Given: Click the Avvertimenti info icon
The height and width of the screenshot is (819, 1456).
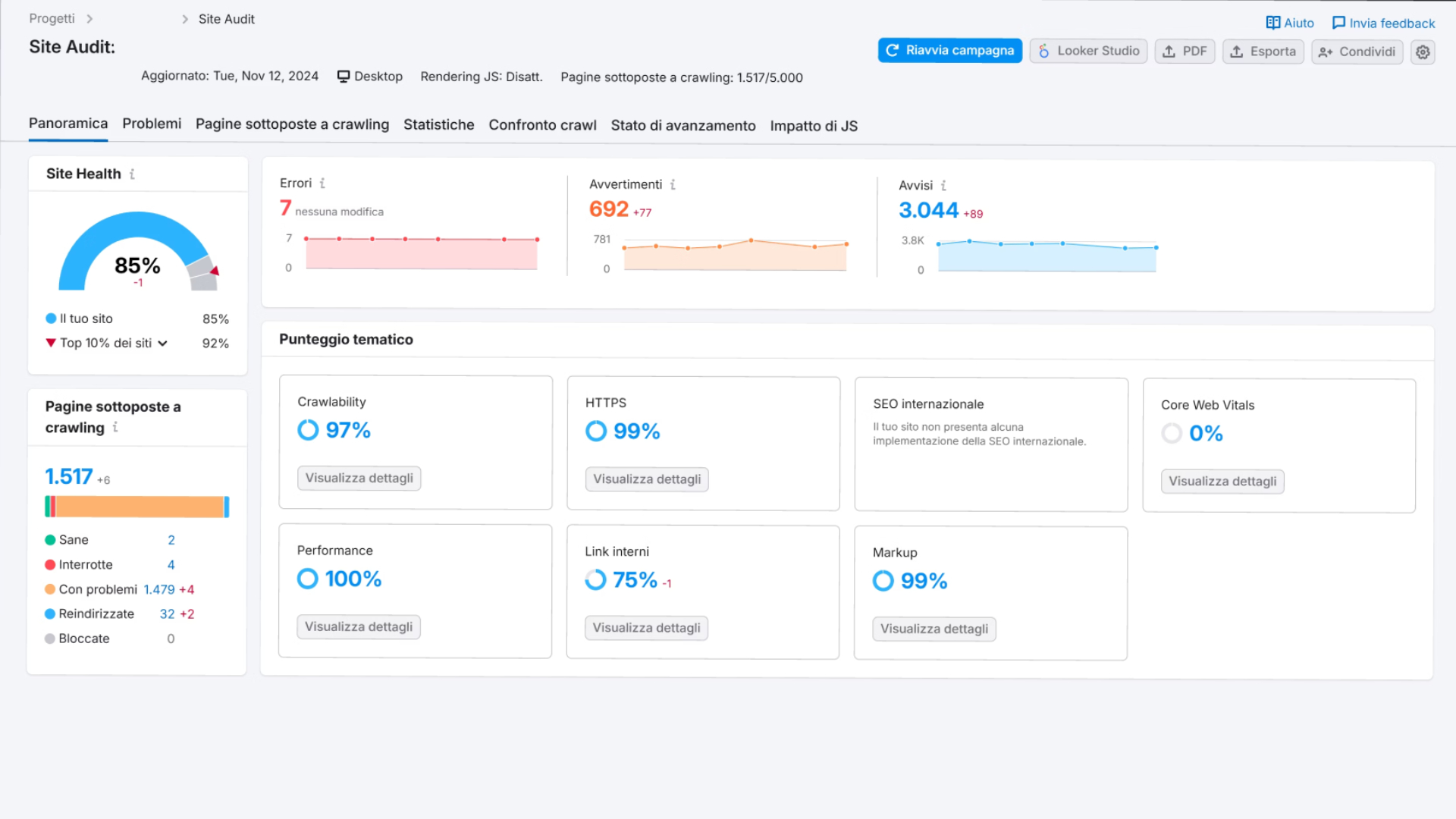Looking at the screenshot, I should 673,184.
